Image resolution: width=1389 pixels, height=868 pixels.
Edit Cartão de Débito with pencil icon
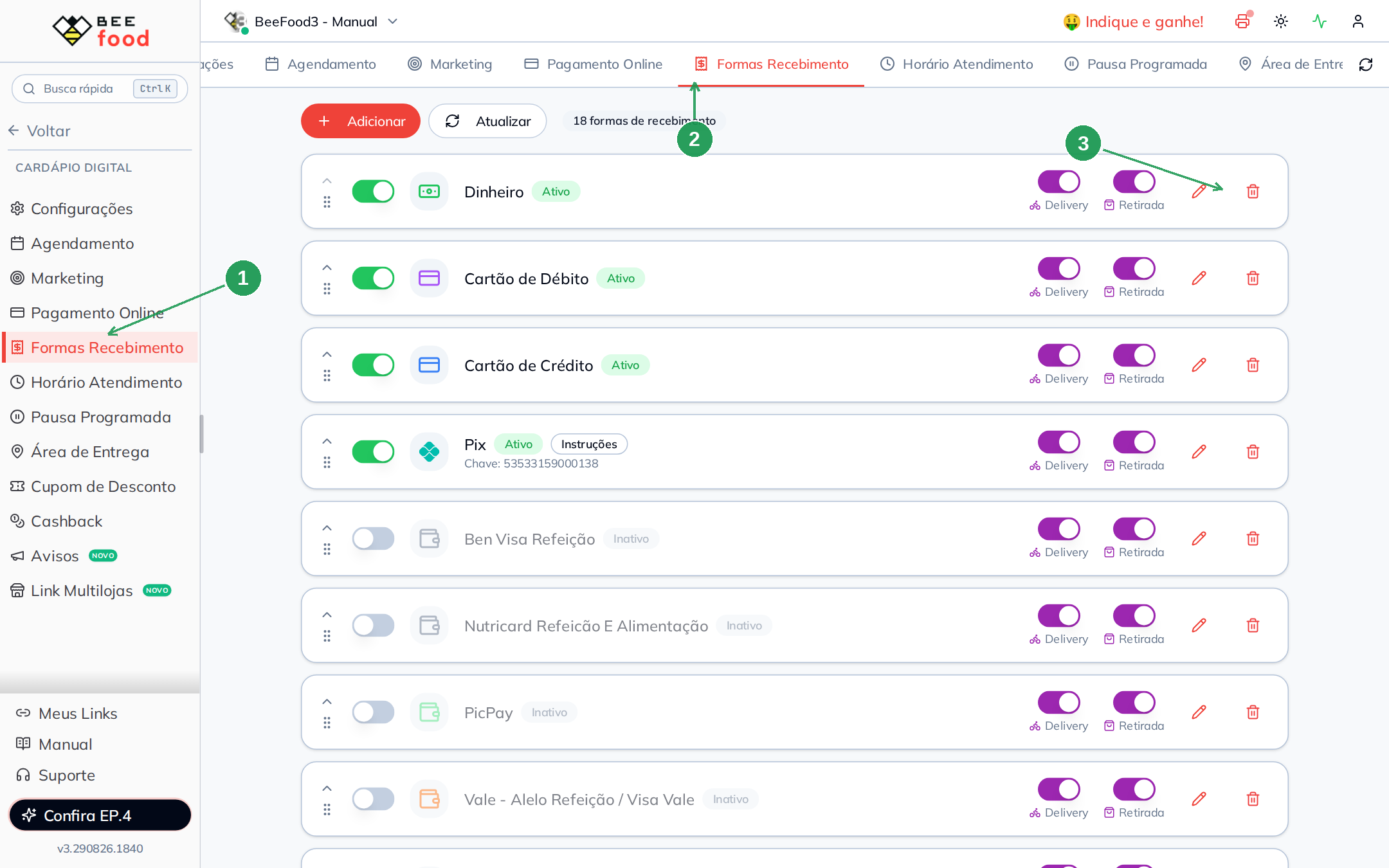1199,278
